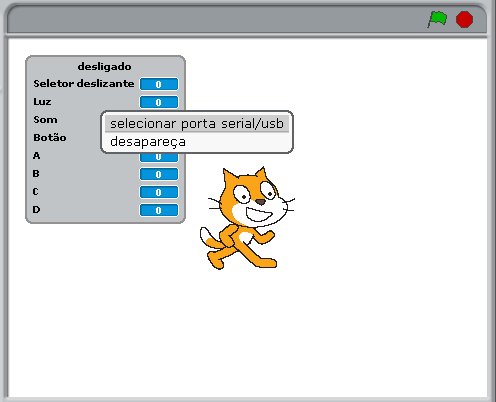
Task: Start the project with the green flag
Action: (438, 19)
